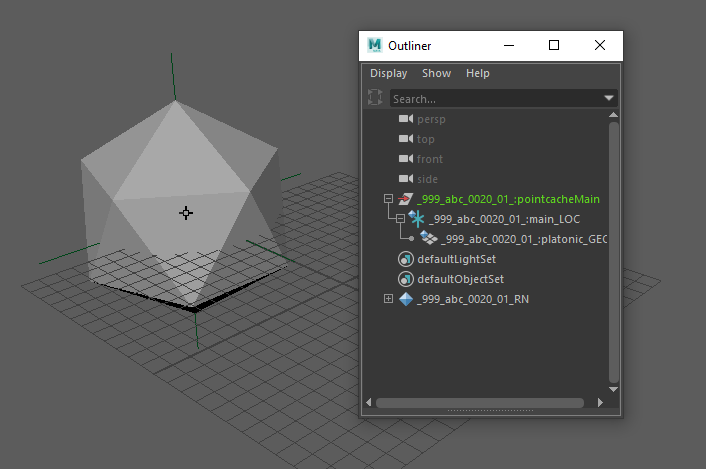This screenshot has height=469, width=706.
Task: Close the Outliner window
Action: [600, 45]
